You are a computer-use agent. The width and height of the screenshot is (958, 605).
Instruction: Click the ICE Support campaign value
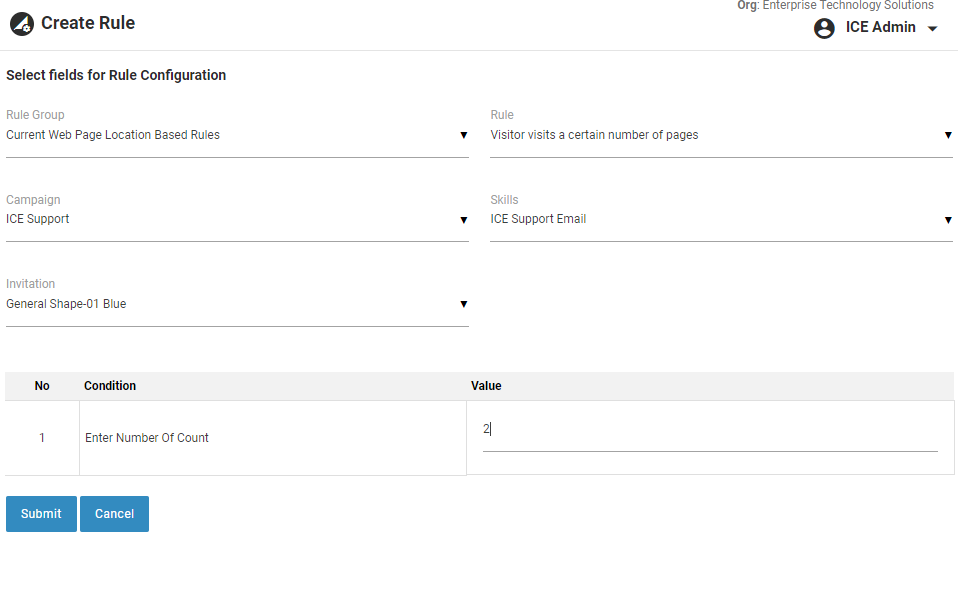(230, 219)
